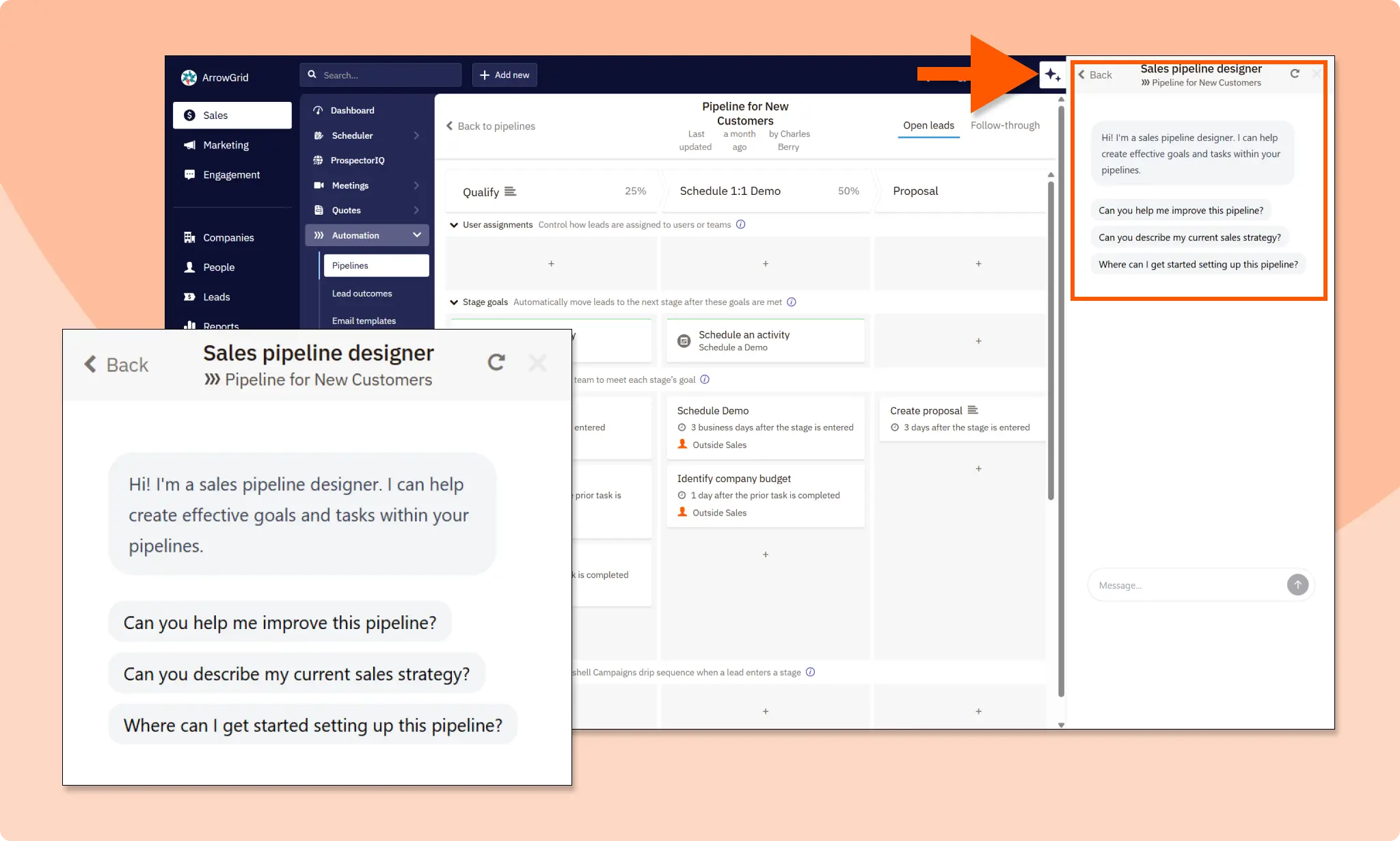Open the Reports chart icon
Screen dimensions: 1400x841
[x=190, y=326]
